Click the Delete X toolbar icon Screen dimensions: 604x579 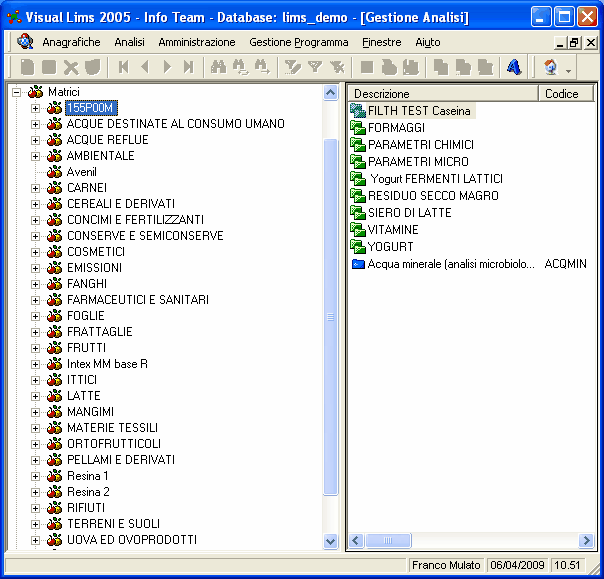point(71,67)
